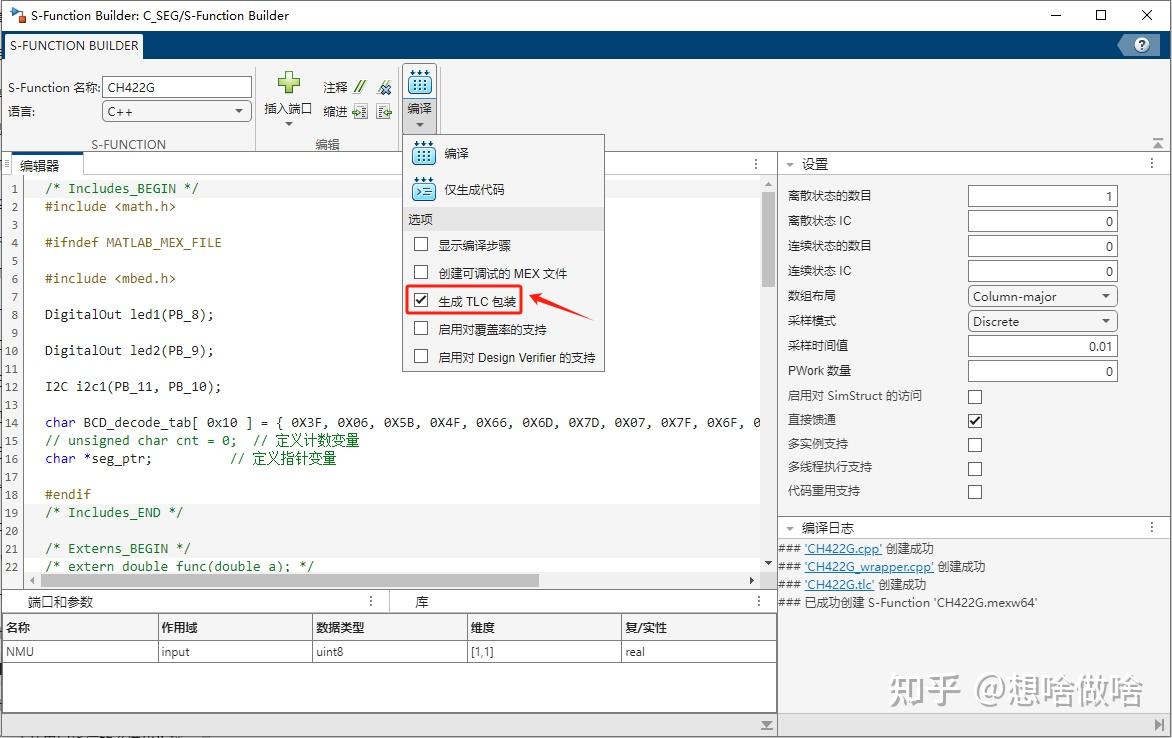Select the comment (注释) slashes icon
The height and width of the screenshot is (738, 1172).
(x=358, y=88)
